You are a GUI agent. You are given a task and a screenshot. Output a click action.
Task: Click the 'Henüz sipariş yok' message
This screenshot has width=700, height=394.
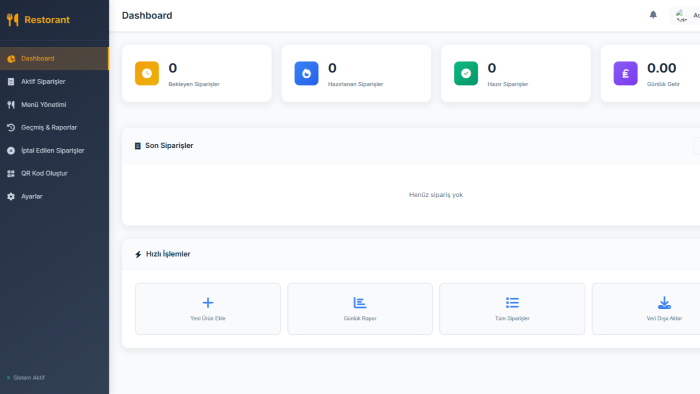(x=436, y=195)
